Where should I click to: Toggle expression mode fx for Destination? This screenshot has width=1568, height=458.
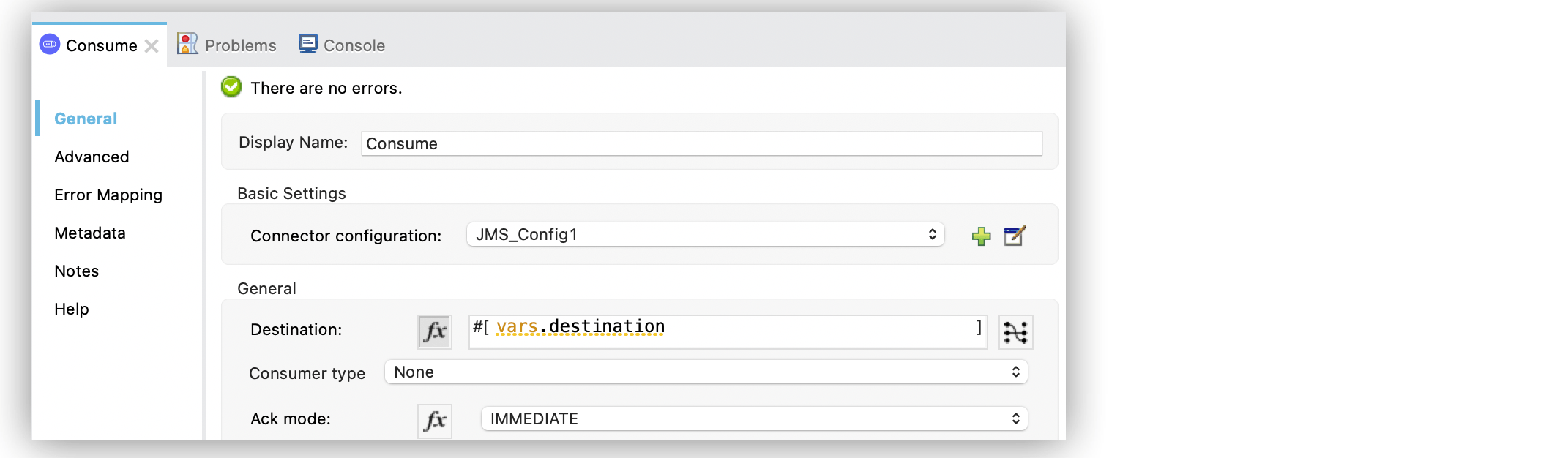coord(433,331)
